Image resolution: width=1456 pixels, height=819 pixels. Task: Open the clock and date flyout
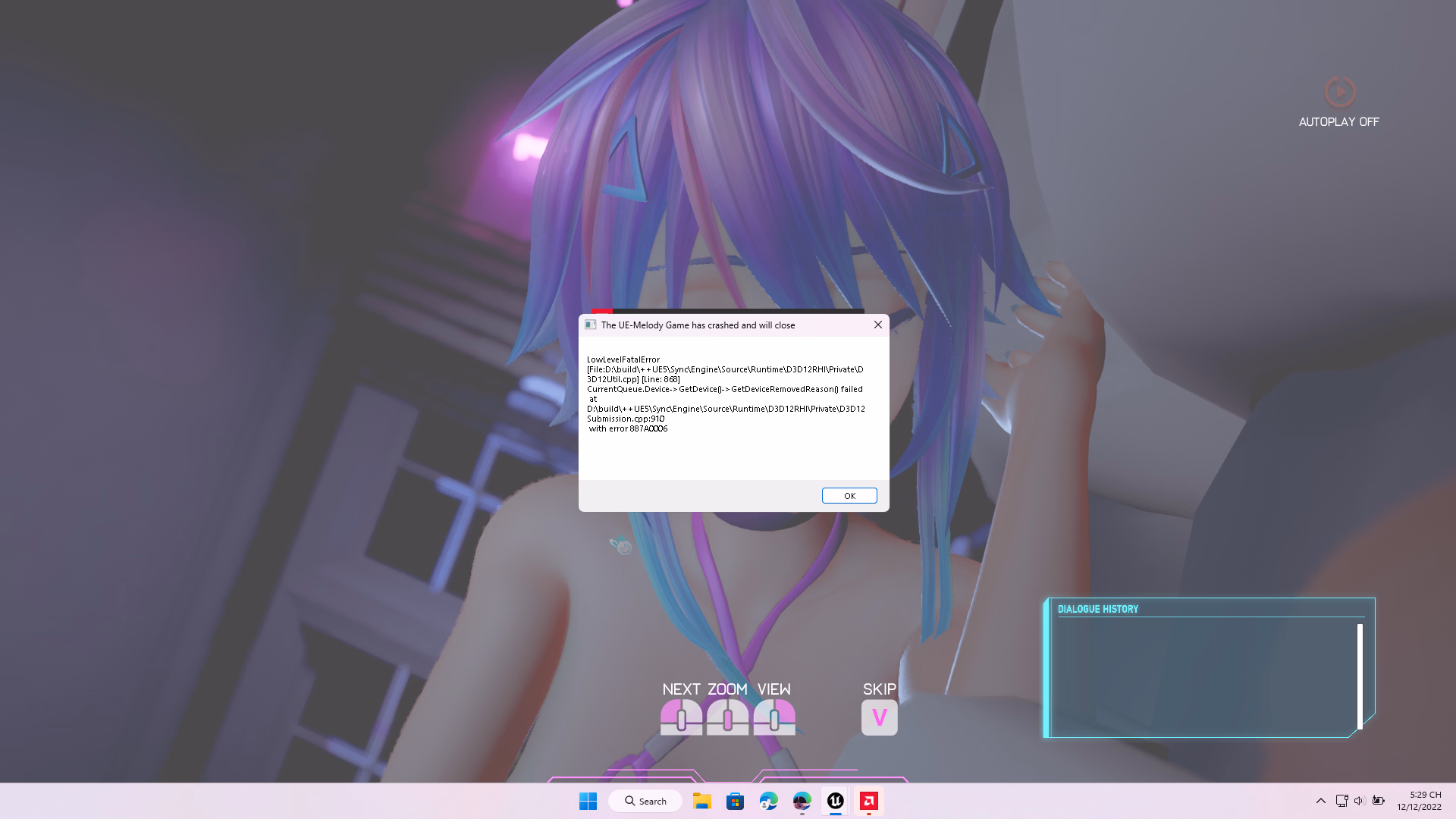point(1419,801)
